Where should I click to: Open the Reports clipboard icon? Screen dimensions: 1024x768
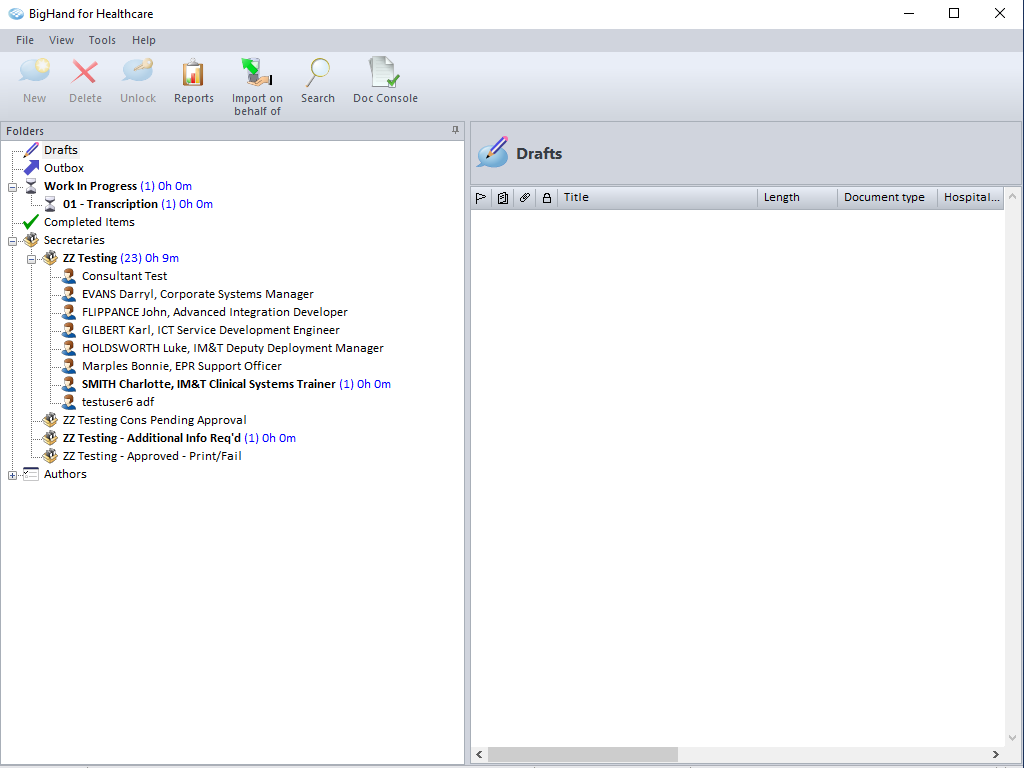click(x=193, y=72)
